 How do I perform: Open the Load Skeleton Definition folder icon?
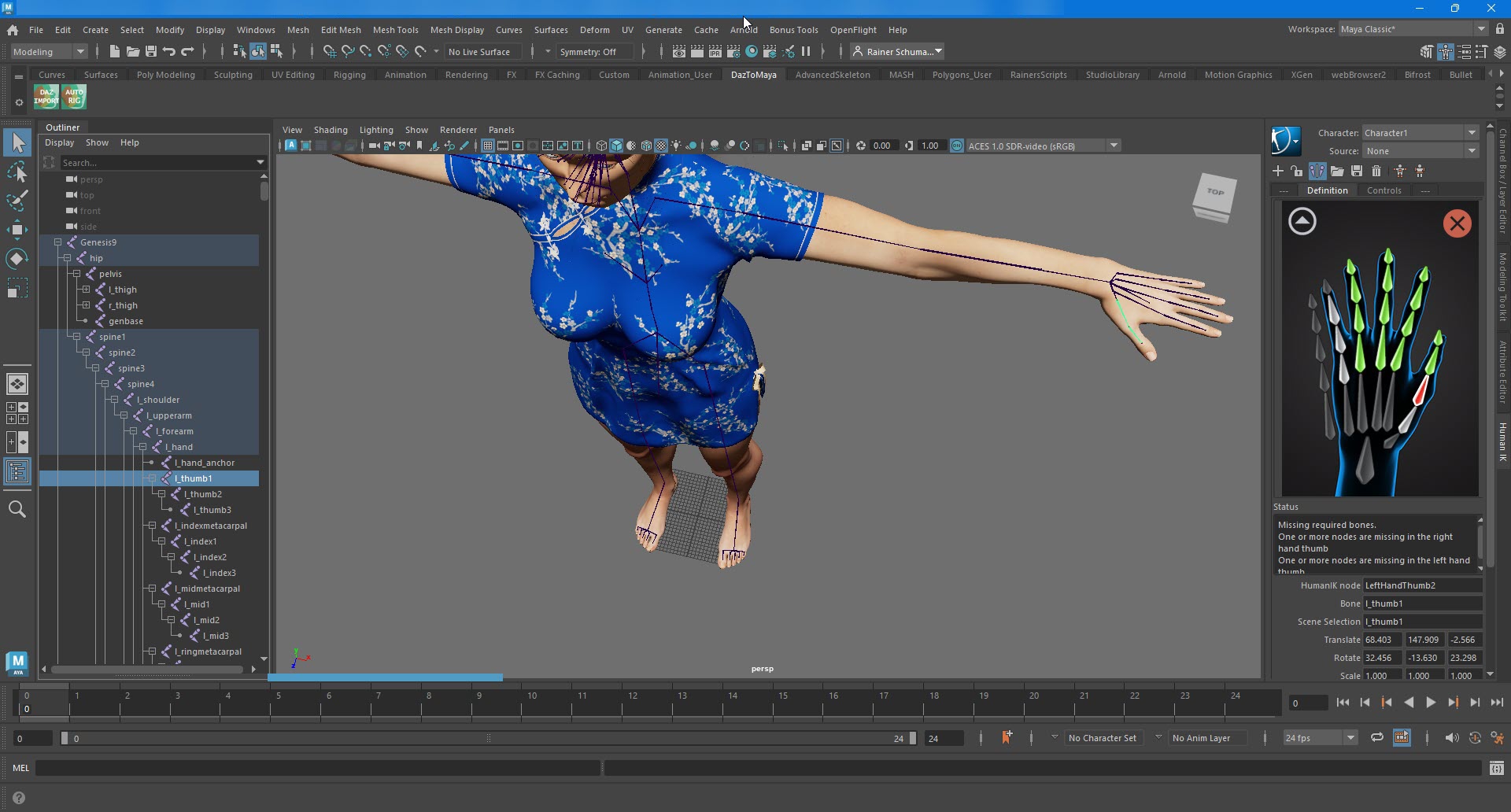point(1337,171)
